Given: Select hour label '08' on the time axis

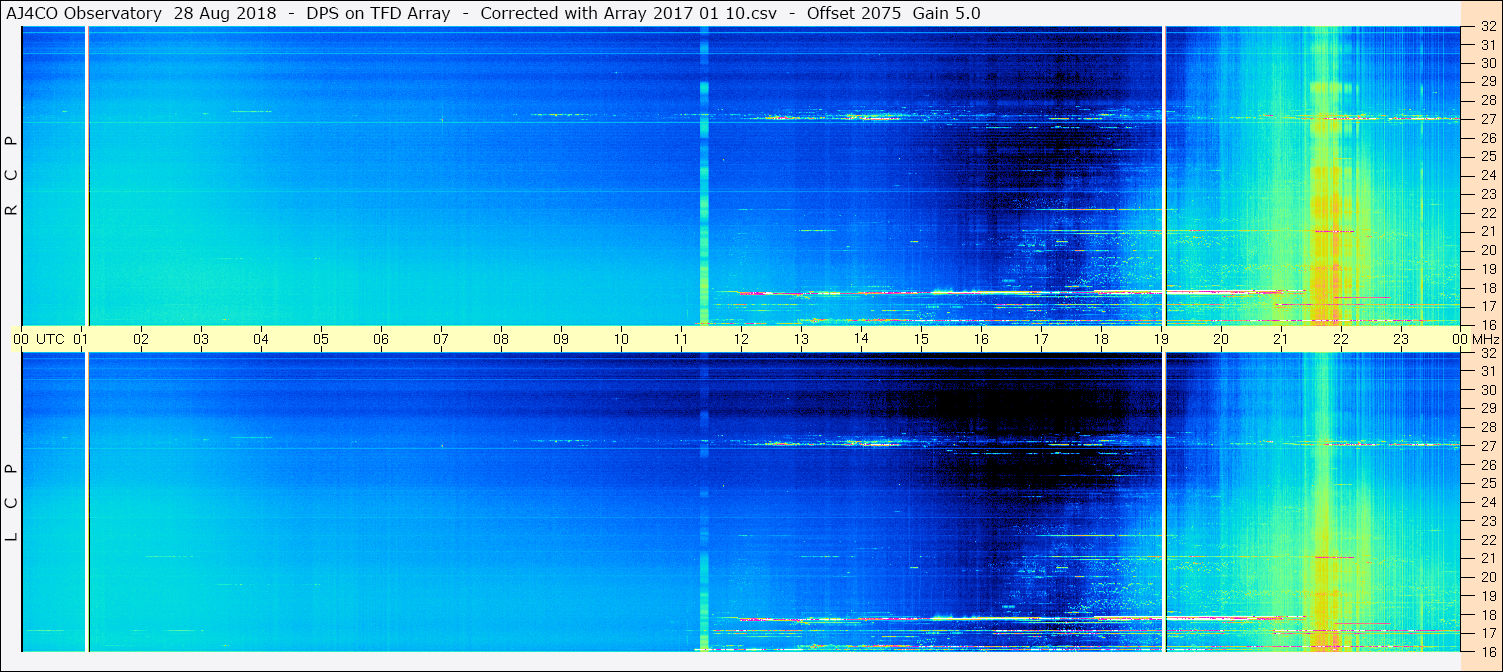Looking at the screenshot, I should [501, 339].
